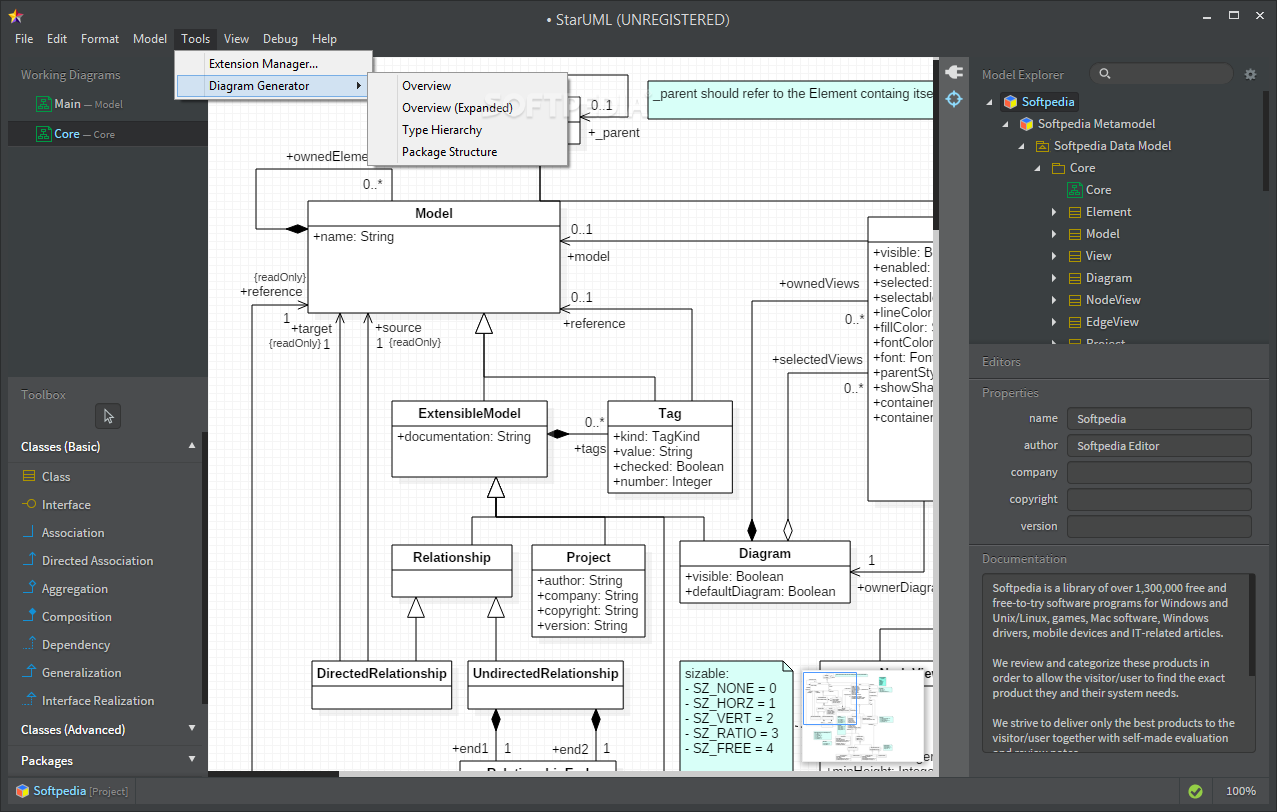
Task: Expand the Packages toolbox section
Action: (x=192, y=760)
